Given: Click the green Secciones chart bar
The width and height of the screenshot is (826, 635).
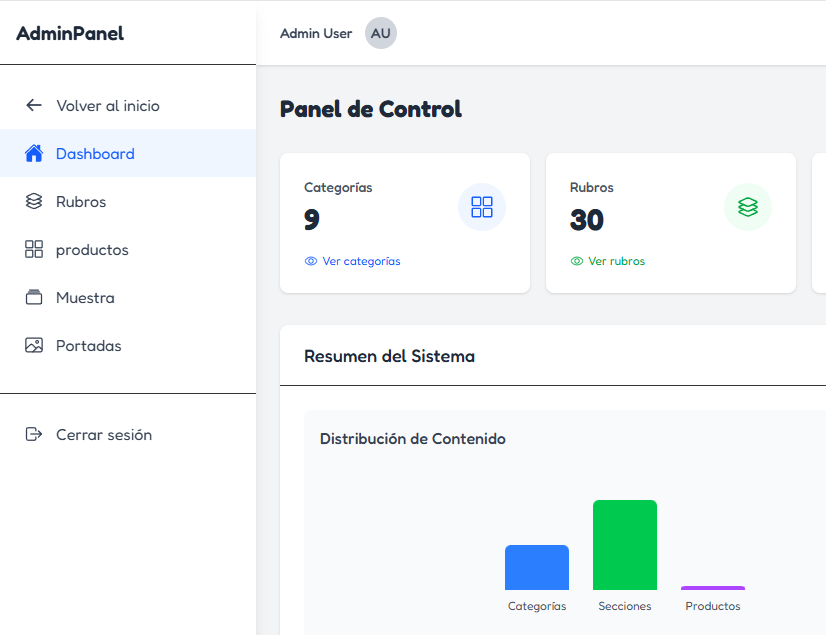Looking at the screenshot, I should coord(625,545).
